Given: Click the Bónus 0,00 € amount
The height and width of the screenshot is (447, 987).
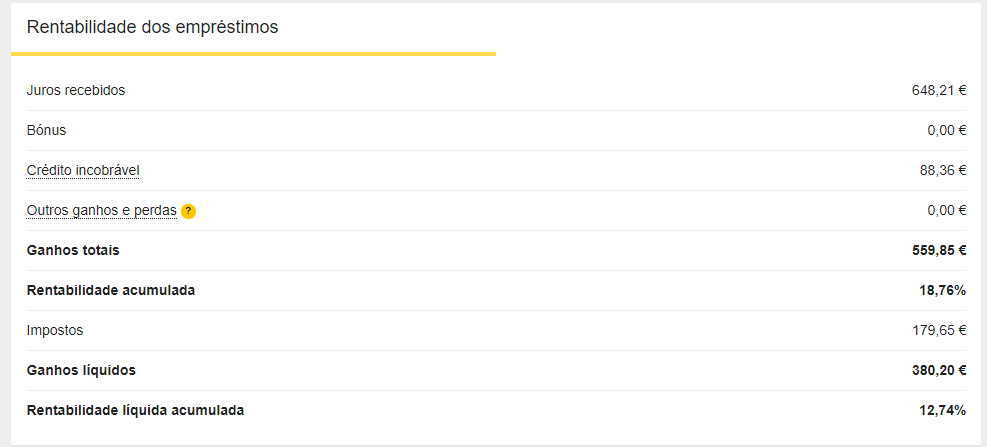Looking at the screenshot, I should click(946, 130).
